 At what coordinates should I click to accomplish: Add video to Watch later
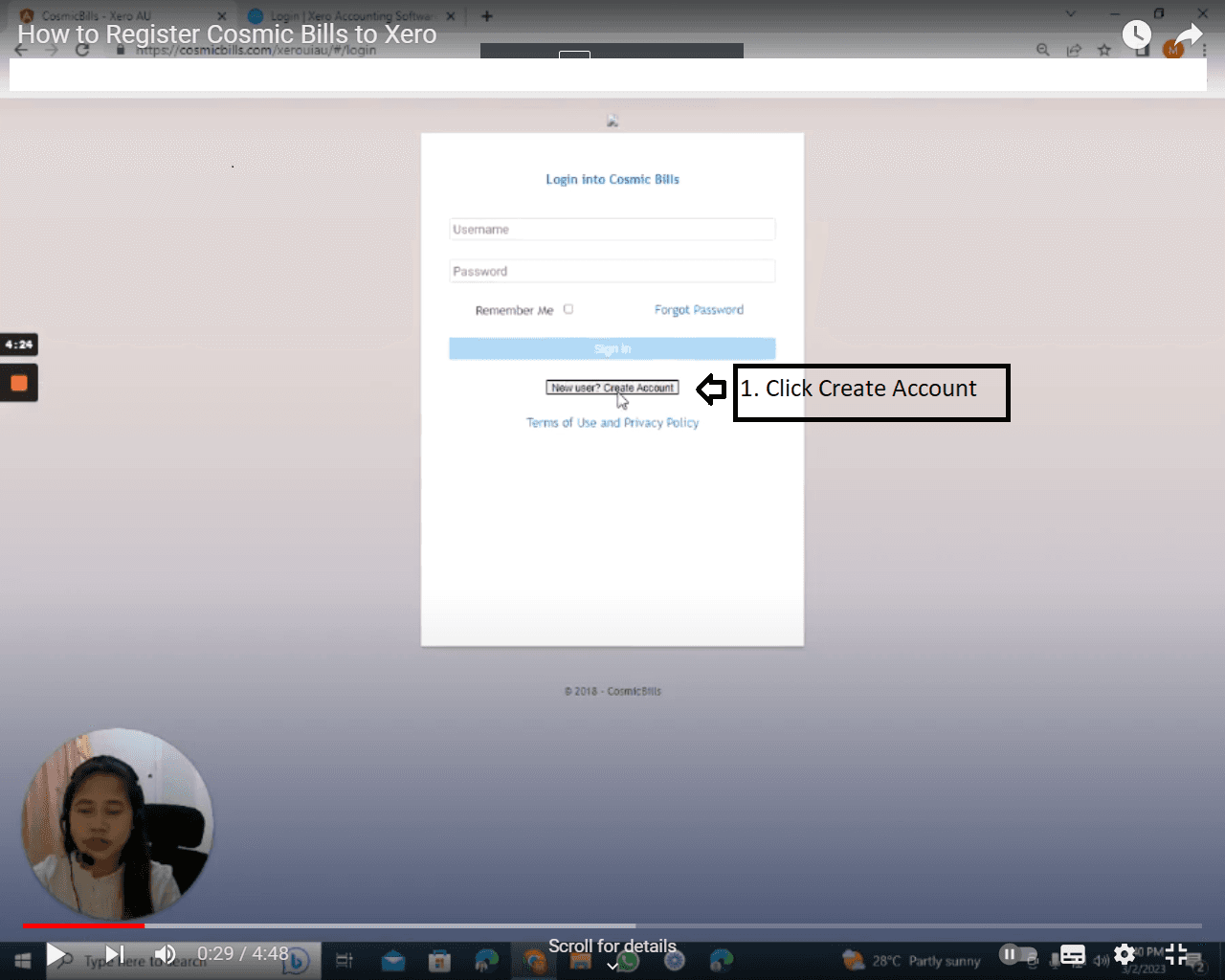pos(1136,34)
